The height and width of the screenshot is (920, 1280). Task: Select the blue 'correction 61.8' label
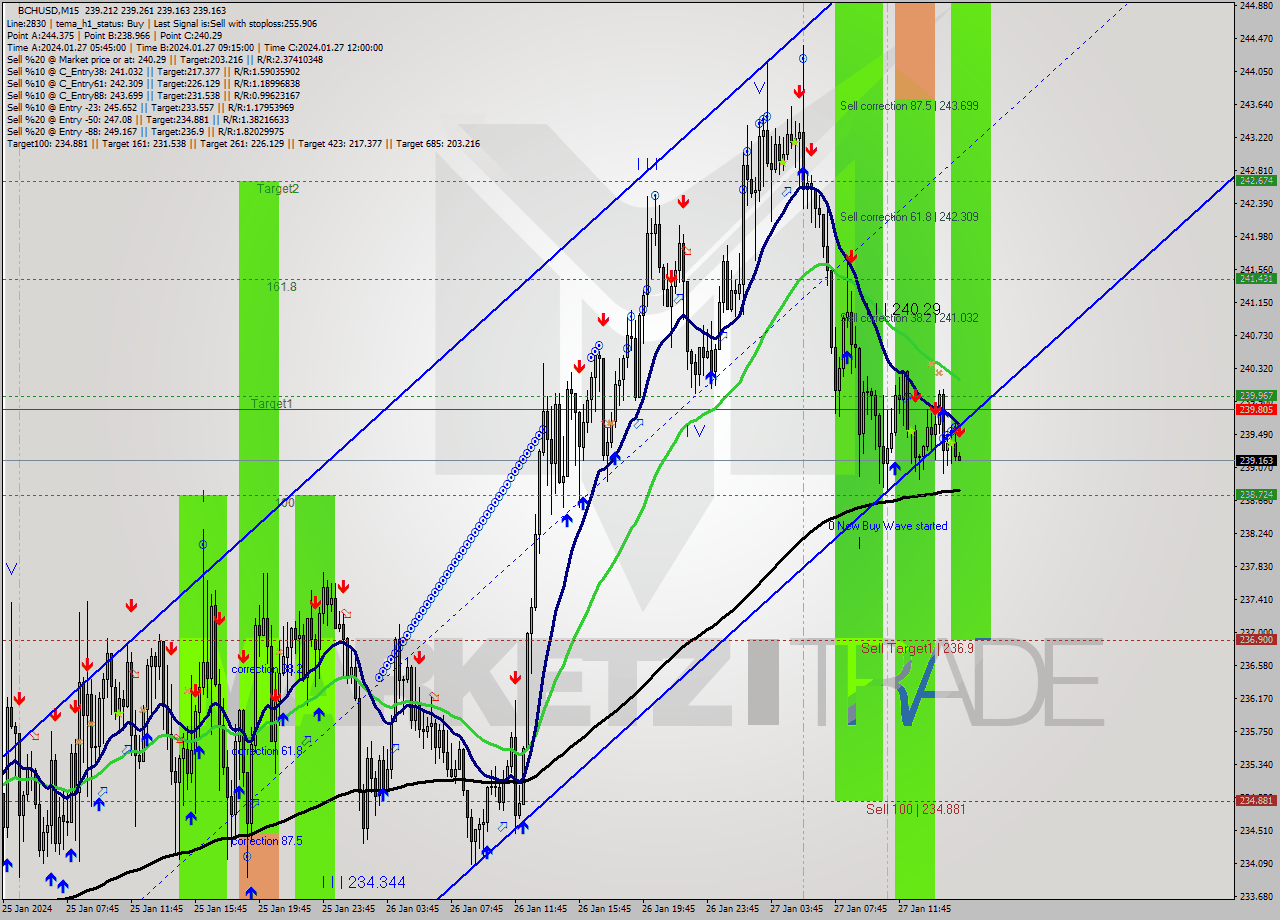pyautogui.click(x=267, y=751)
